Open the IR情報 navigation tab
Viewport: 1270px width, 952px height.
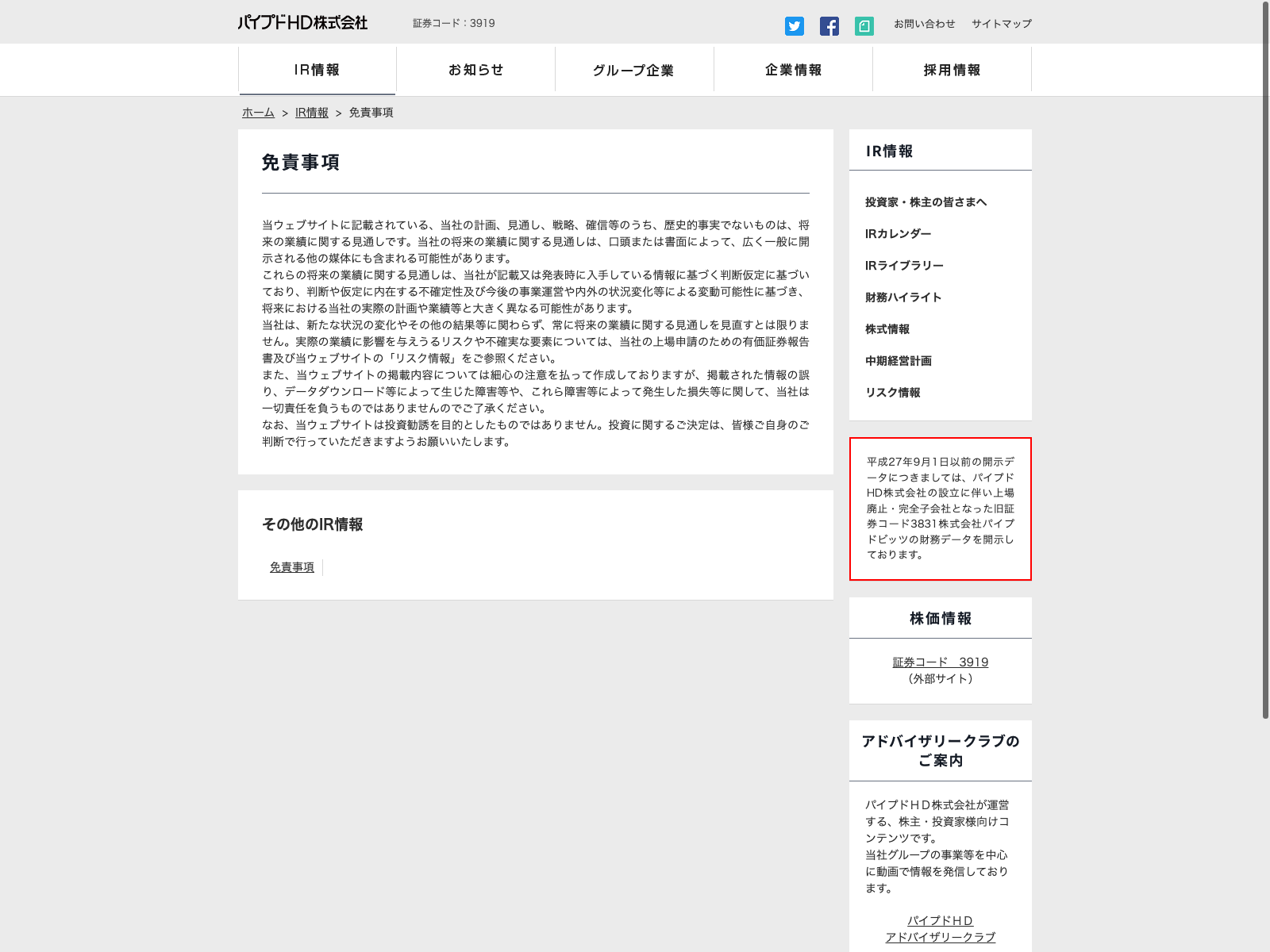[317, 70]
